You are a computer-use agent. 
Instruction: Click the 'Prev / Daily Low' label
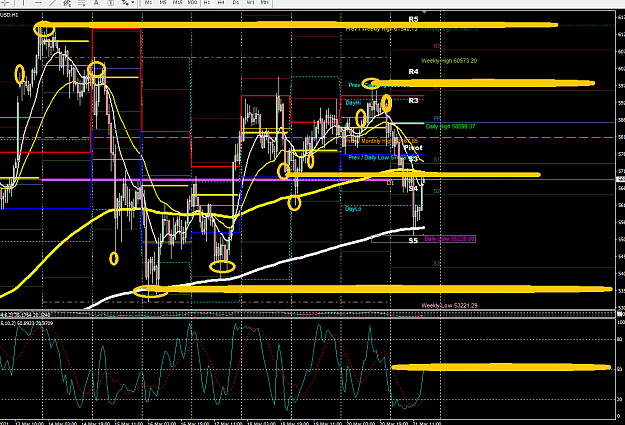click(x=377, y=157)
